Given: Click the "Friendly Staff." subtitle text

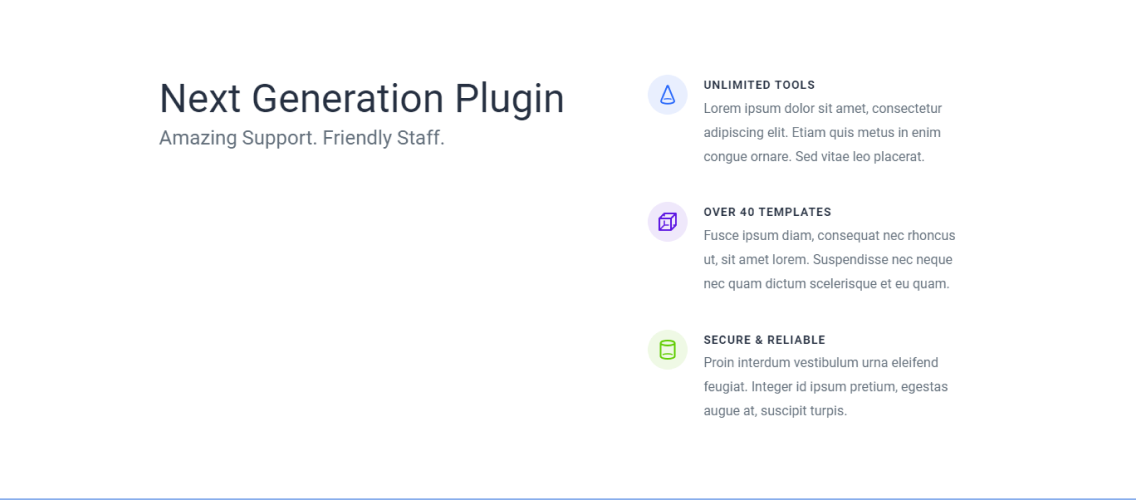Looking at the screenshot, I should (384, 138).
